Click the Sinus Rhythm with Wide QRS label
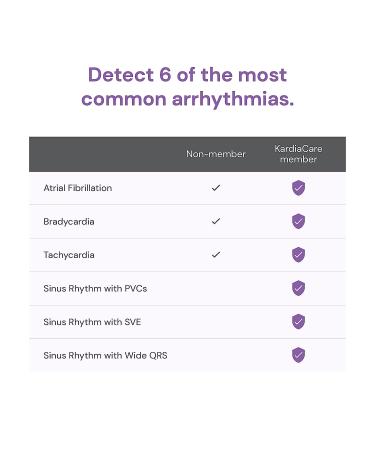The image size is (375, 450). (x=105, y=356)
